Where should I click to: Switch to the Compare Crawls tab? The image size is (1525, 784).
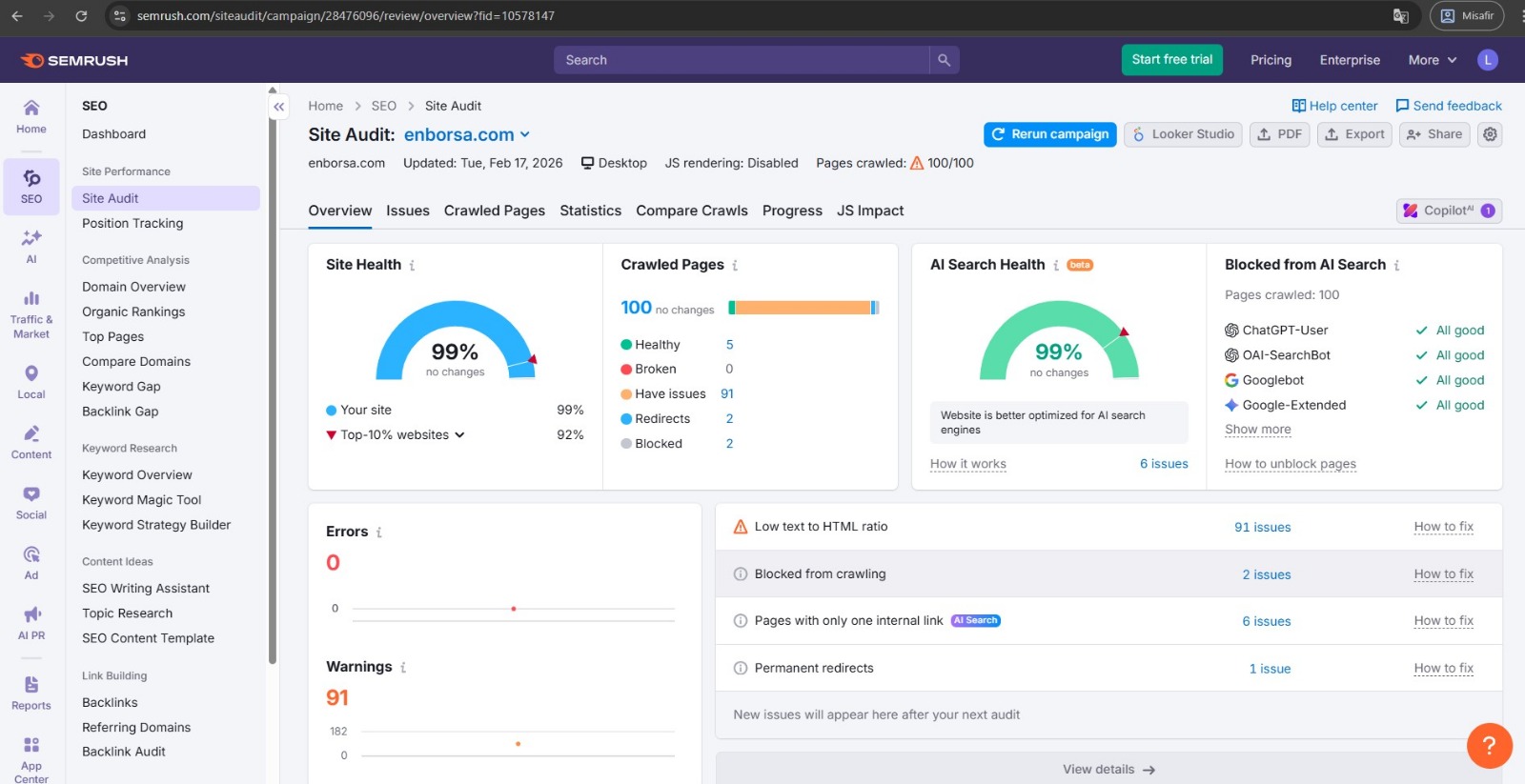(x=692, y=211)
